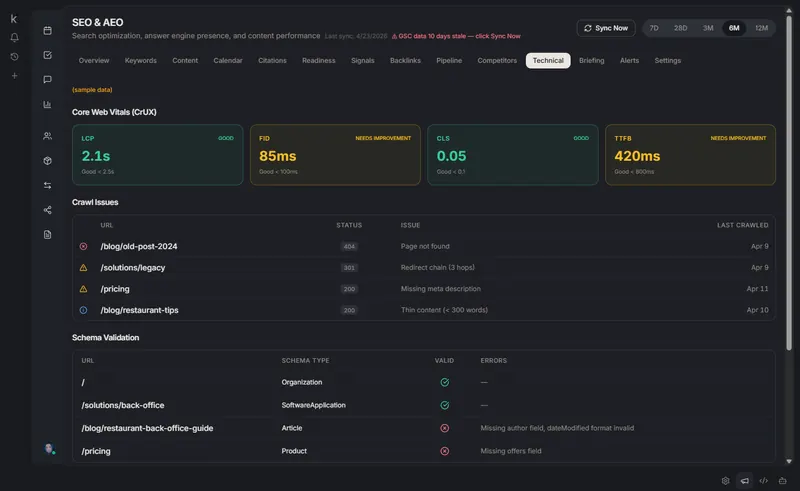The width and height of the screenshot is (800, 491).
Task: Click the valid checkmark for the Organization schema
Action: [x=444, y=382]
